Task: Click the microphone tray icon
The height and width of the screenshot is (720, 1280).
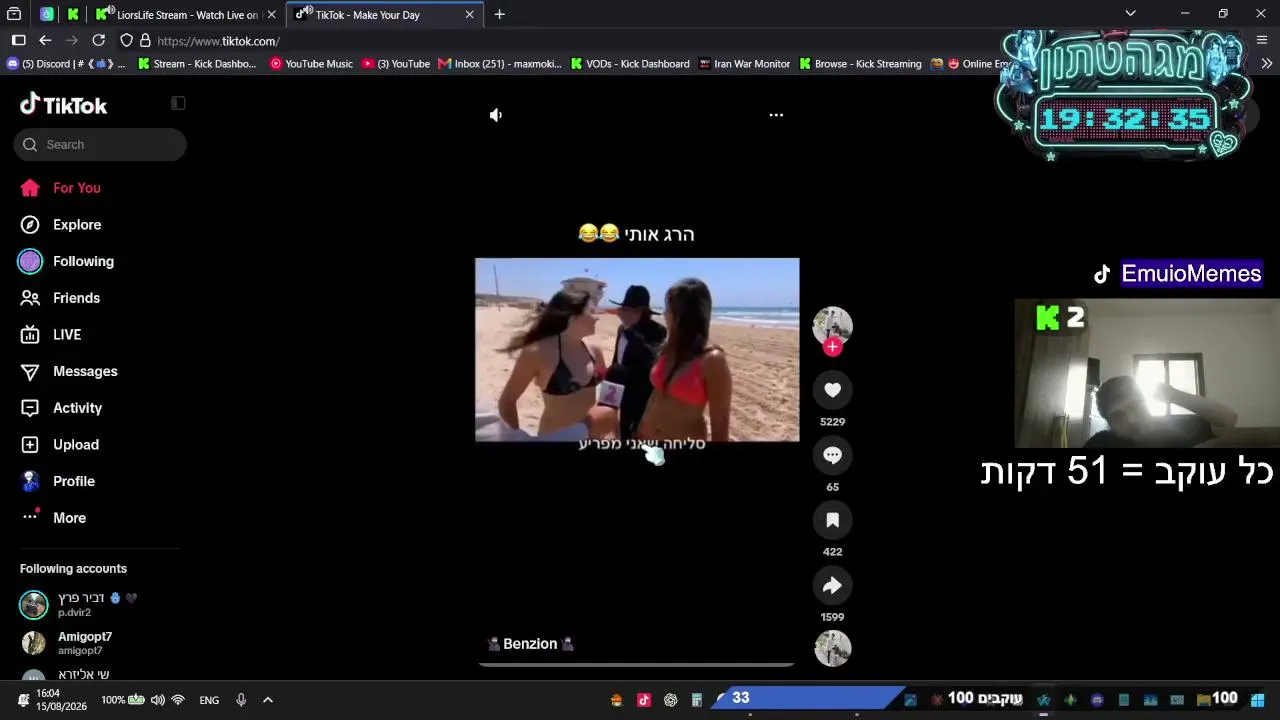Action: point(241,700)
